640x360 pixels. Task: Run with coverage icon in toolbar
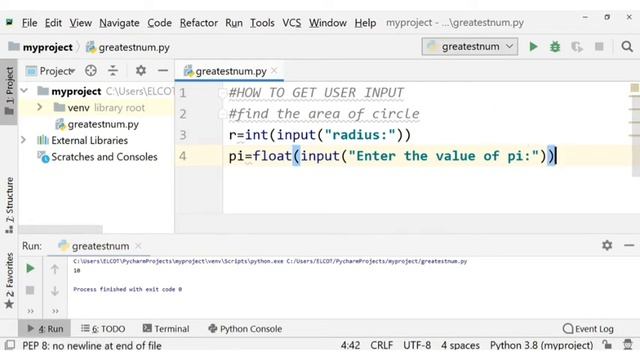[577, 47]
